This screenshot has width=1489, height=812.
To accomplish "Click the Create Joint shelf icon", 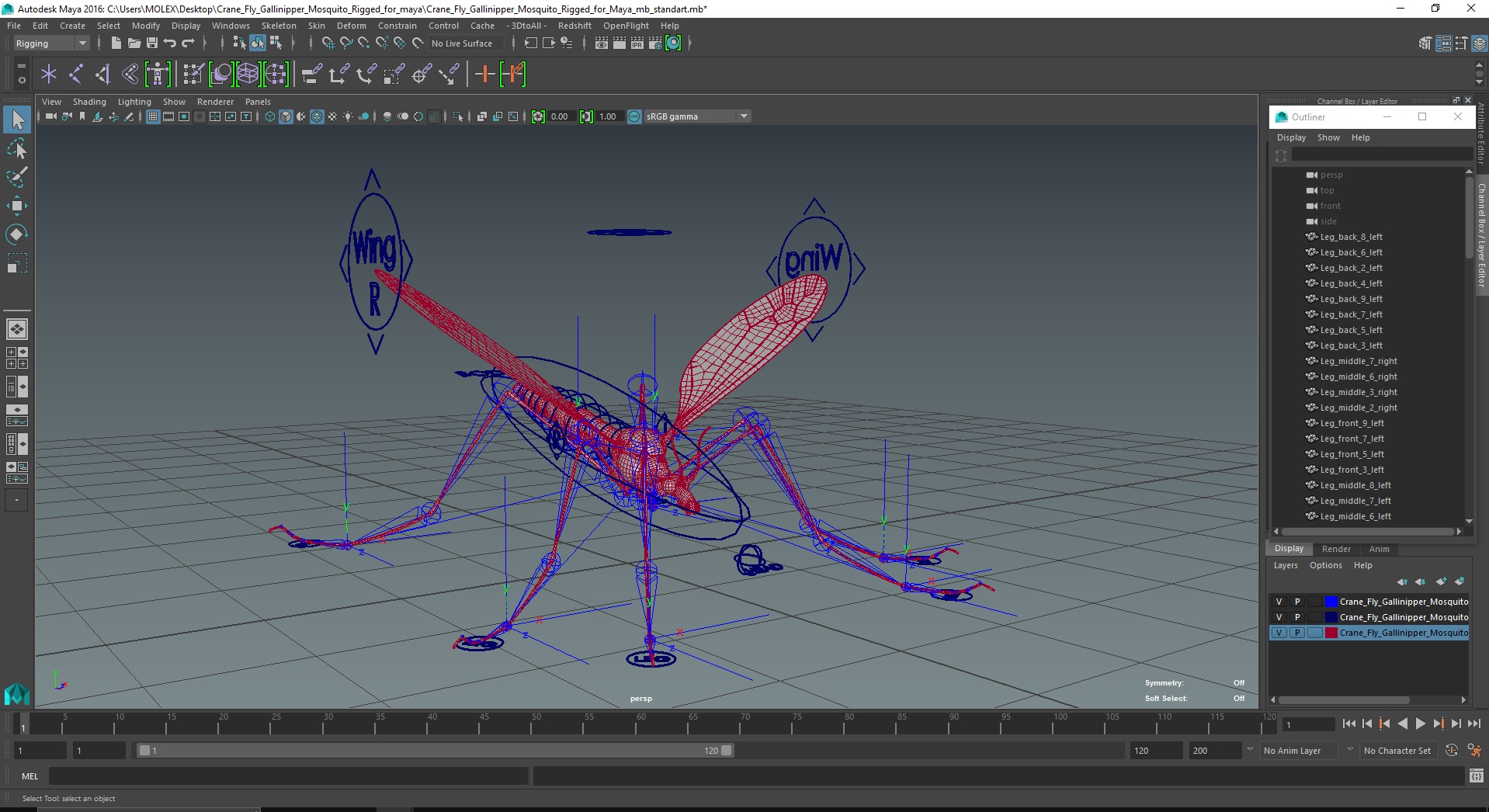I will tap(76, 75).
